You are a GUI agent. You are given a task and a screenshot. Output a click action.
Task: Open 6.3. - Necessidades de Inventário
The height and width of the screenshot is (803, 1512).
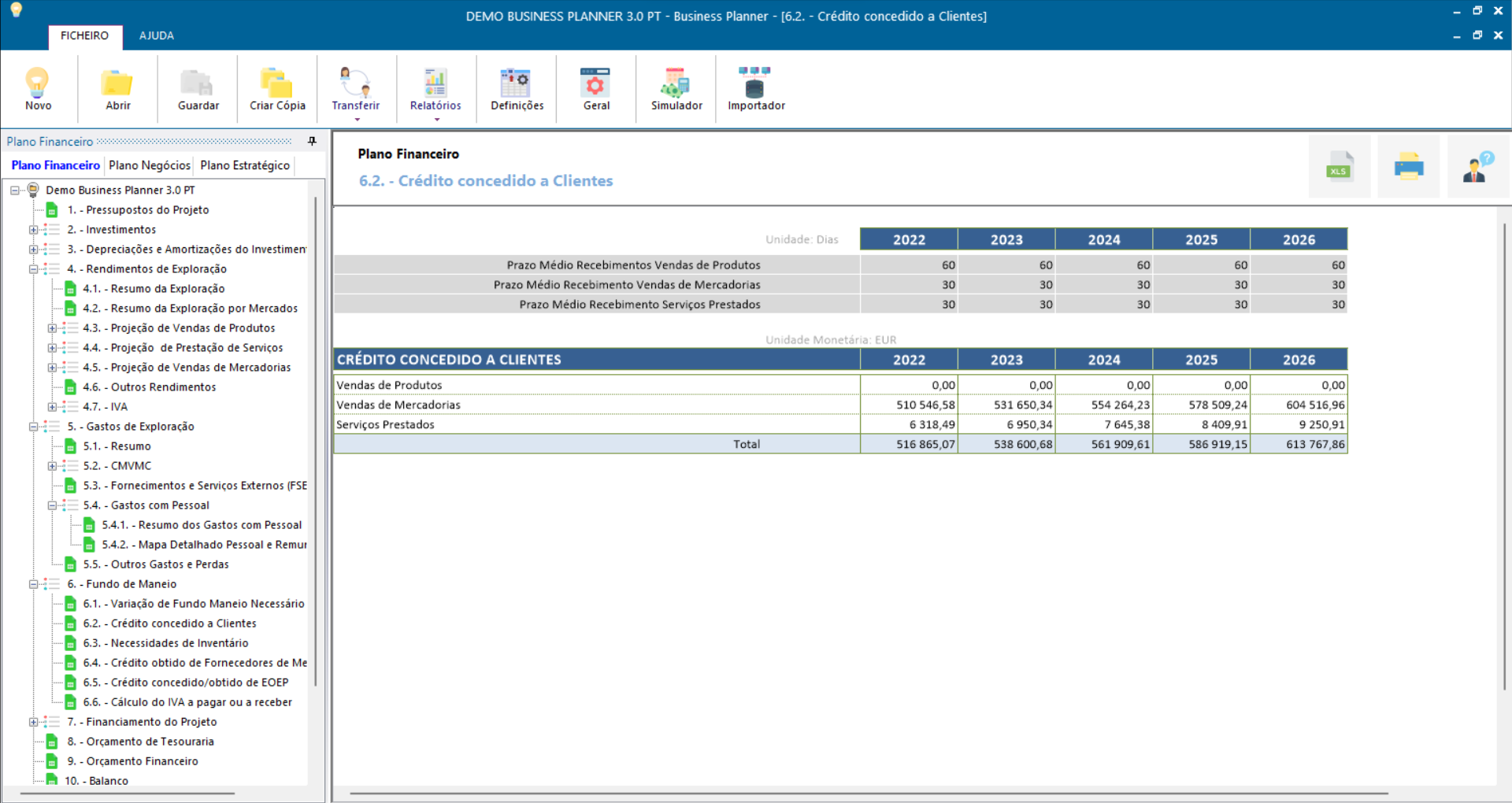[165, 643]
